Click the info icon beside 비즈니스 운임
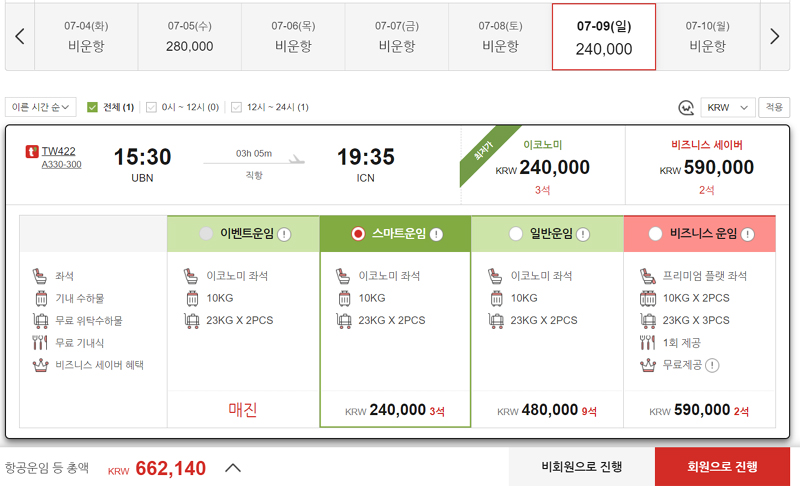The image size is (800, 486). coord(747,235)
